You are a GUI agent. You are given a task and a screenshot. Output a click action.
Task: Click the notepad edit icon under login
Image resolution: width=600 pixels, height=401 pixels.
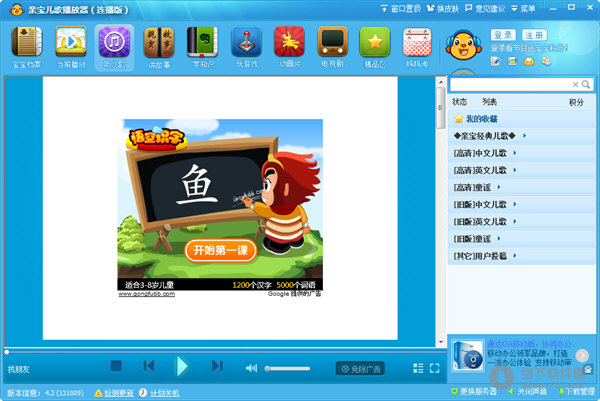496,61
